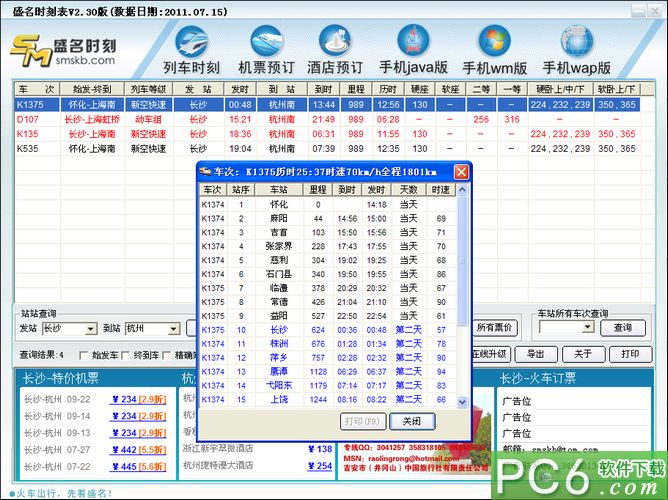Viewport: 668px width, 500px height.
Task: Click the 长沙-火车订票 panel heading
Action: [538, 378]
